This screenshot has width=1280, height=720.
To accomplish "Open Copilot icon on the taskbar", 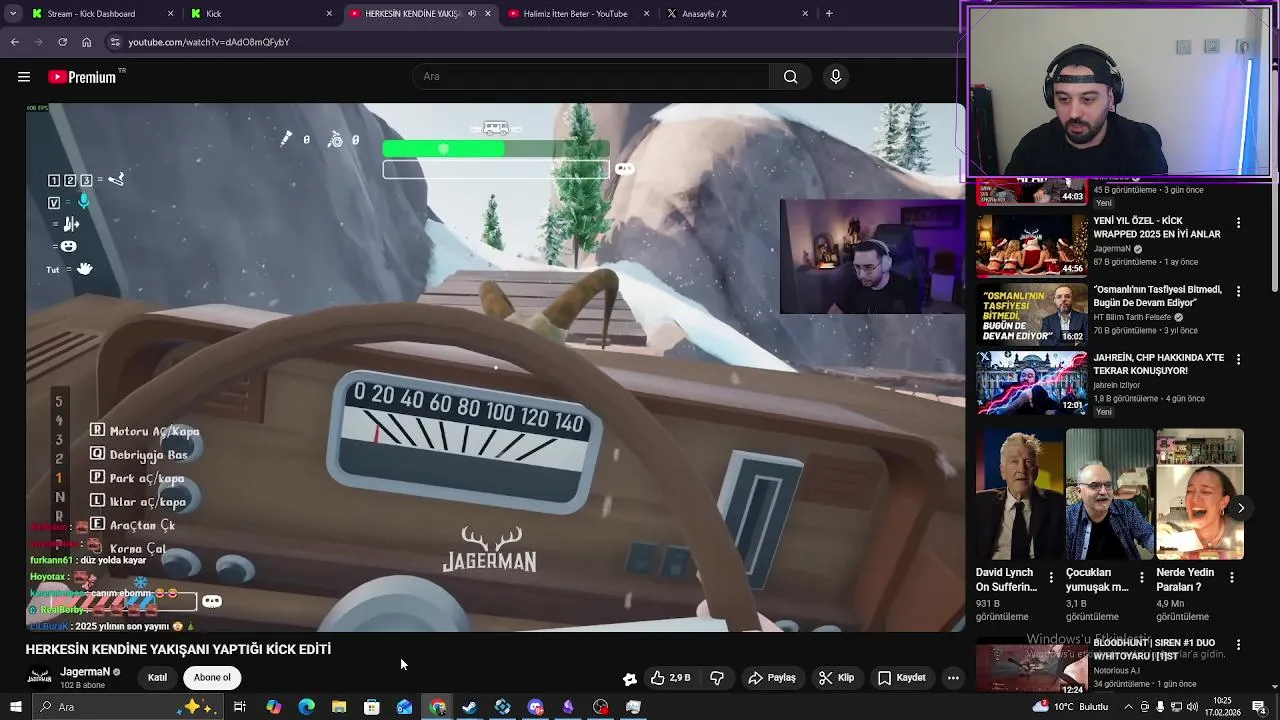I will pos(274,707).
